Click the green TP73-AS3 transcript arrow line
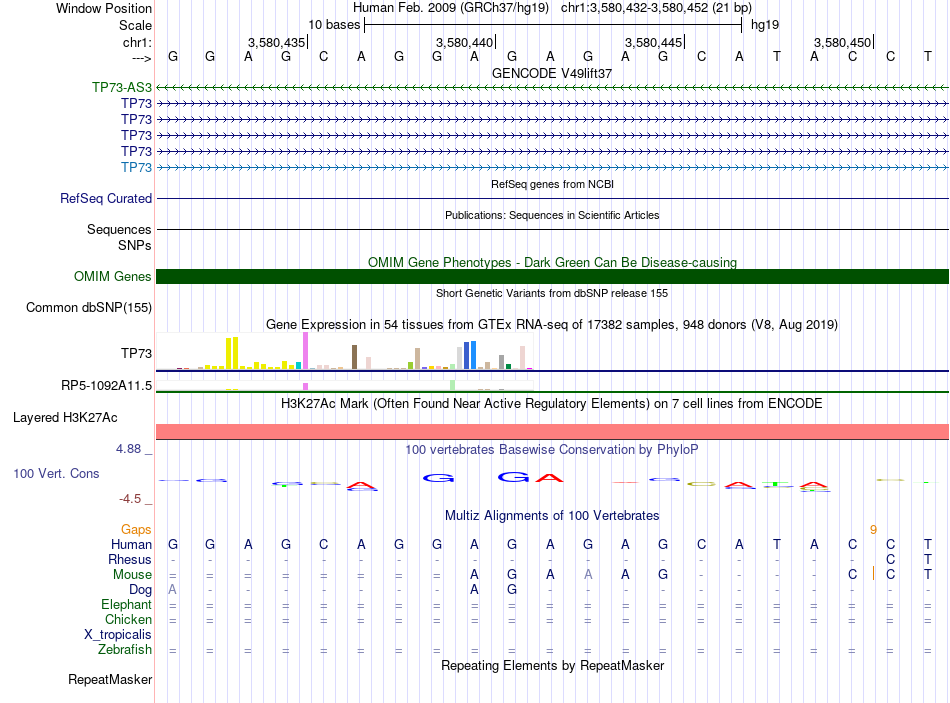Screen dimensions: 950x703 (x=552, y=88)
